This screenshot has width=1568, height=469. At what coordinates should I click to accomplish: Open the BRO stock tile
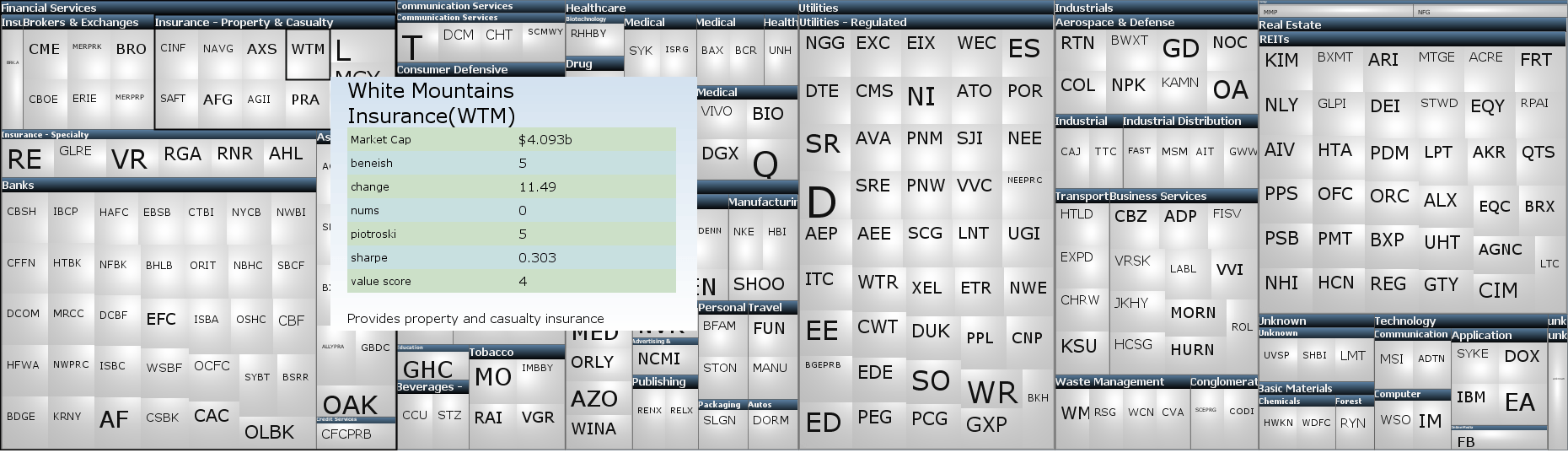[132, 56]
